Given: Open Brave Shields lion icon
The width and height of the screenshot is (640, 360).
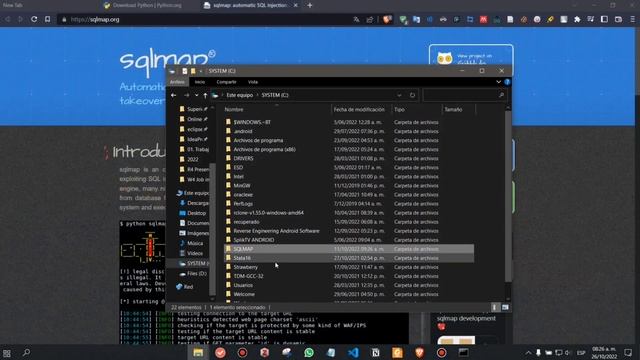Looking at the screenshot, I should pos(387,19).
